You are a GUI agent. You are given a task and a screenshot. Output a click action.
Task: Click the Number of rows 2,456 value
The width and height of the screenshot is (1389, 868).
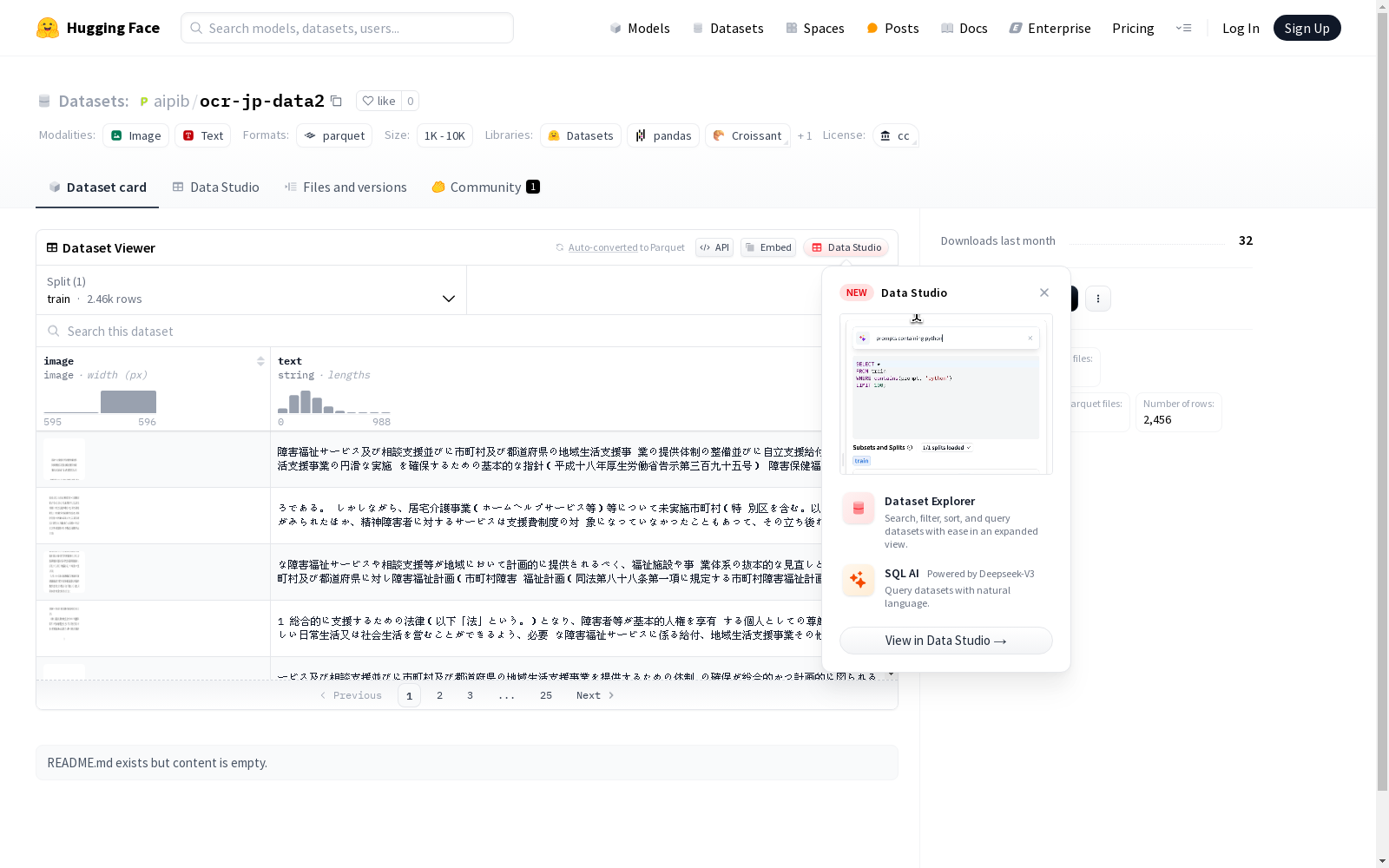1157,419
